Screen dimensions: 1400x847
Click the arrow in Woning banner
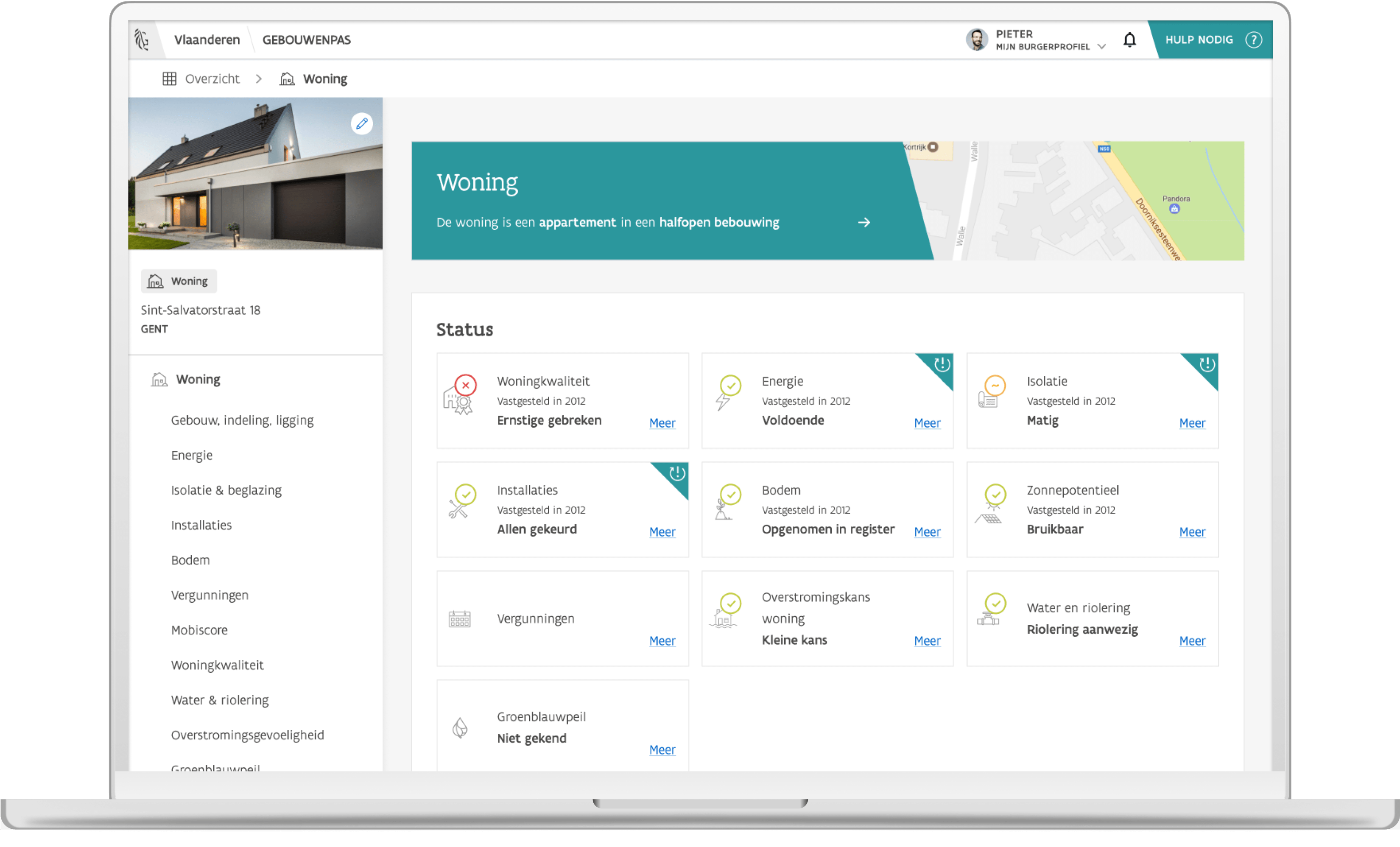click(863, 223)
